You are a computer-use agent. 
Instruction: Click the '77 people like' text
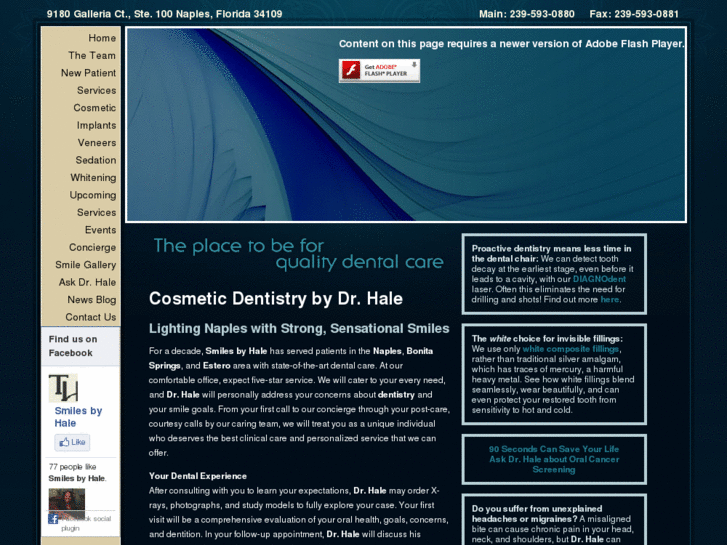tap(72, 467)
